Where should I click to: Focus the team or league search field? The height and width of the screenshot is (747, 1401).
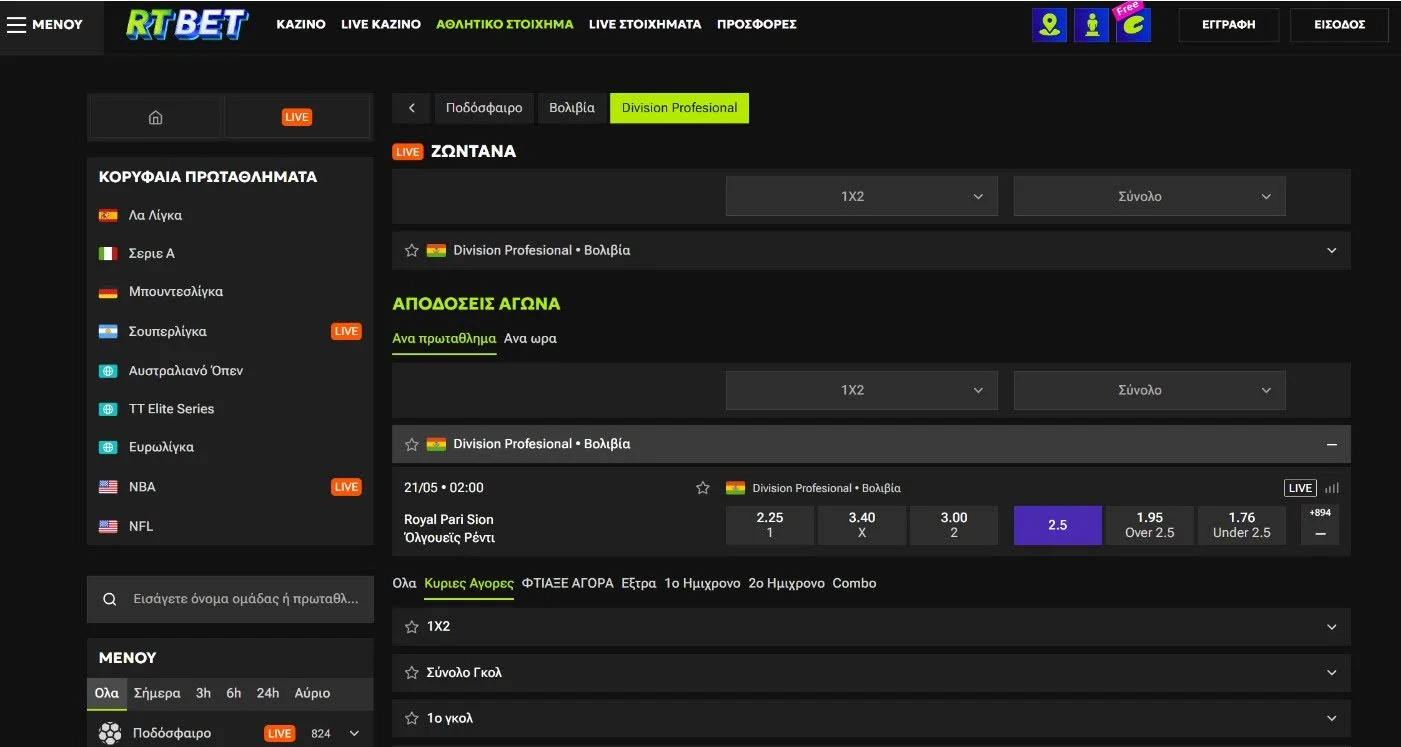230,599
